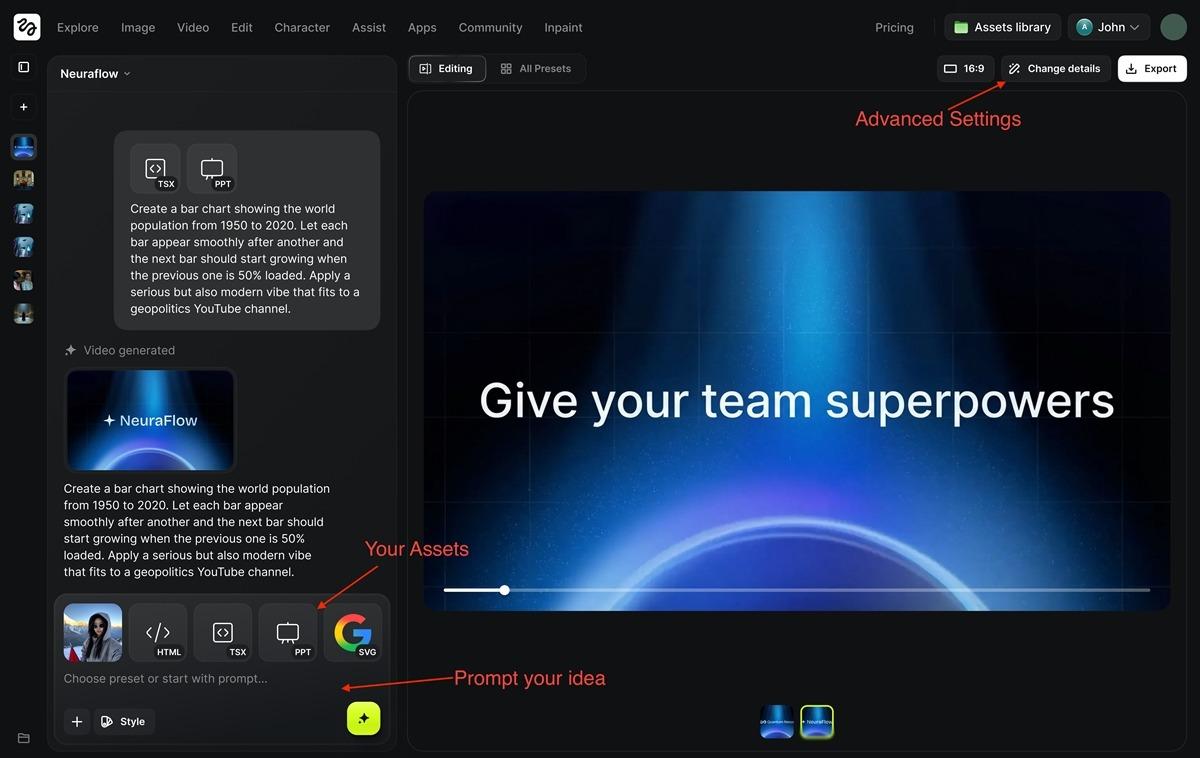
Task: Expand the Neuraflow project dropdown
Action: (x=95, y=73)
